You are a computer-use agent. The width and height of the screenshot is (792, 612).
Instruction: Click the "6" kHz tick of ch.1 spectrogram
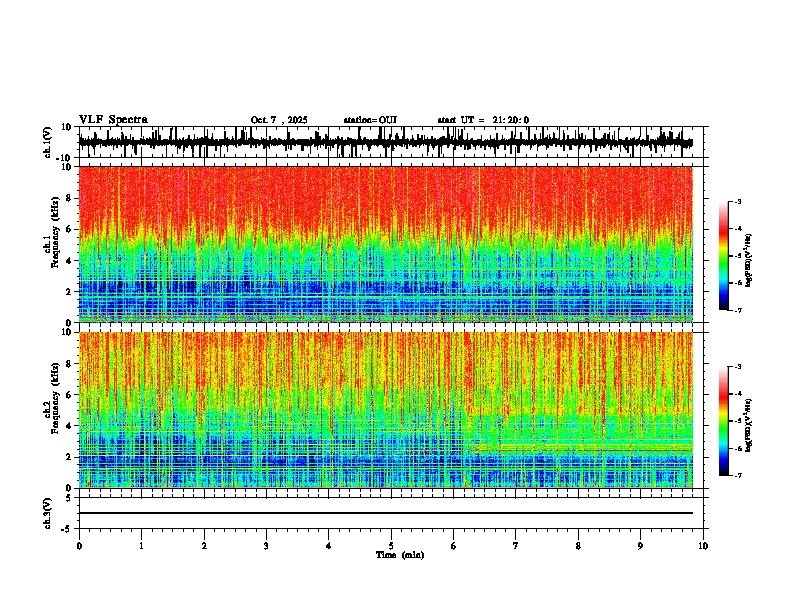[69, 229]
